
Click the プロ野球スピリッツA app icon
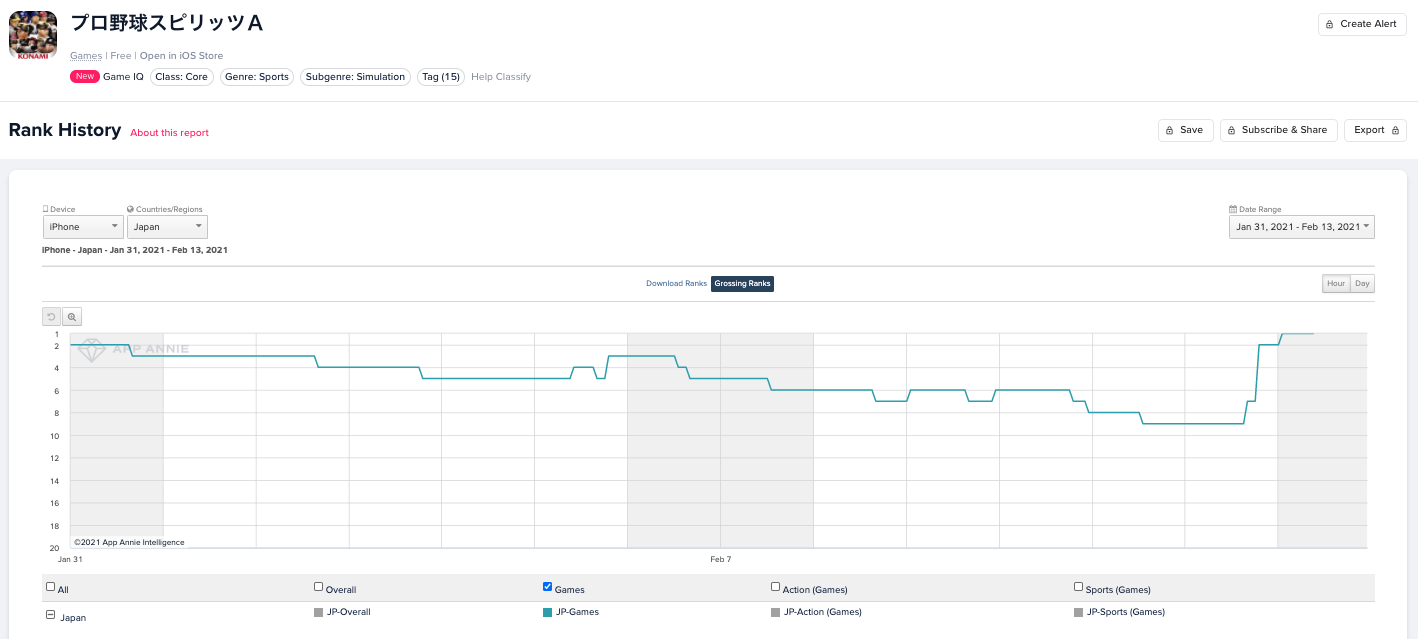click(x=33, y=35)
